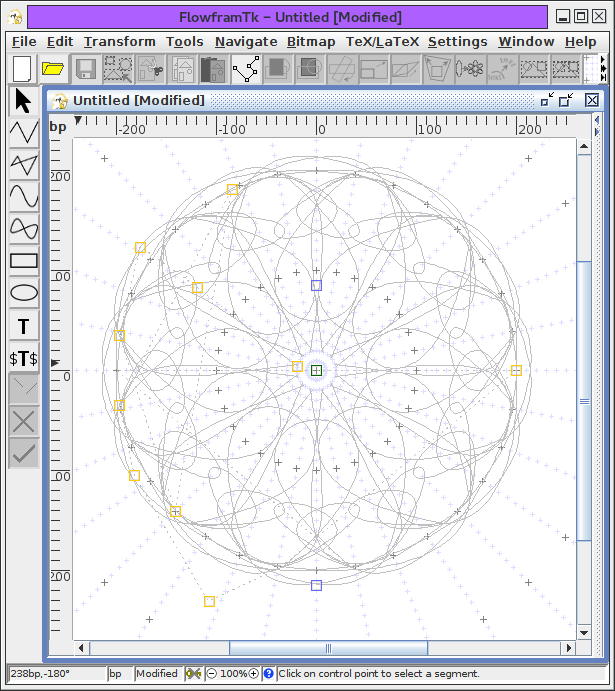Maximize the Untitled [Modified] inner frame

[x=566, y=100]
